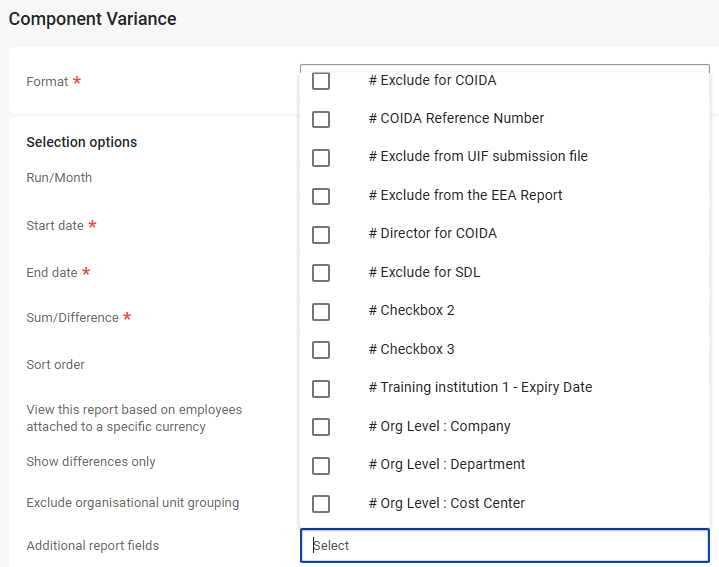Screen dimensions: 719x567
Task: Toggle Exclude from the EEA Report checkbox
Action: pos(321,196)
